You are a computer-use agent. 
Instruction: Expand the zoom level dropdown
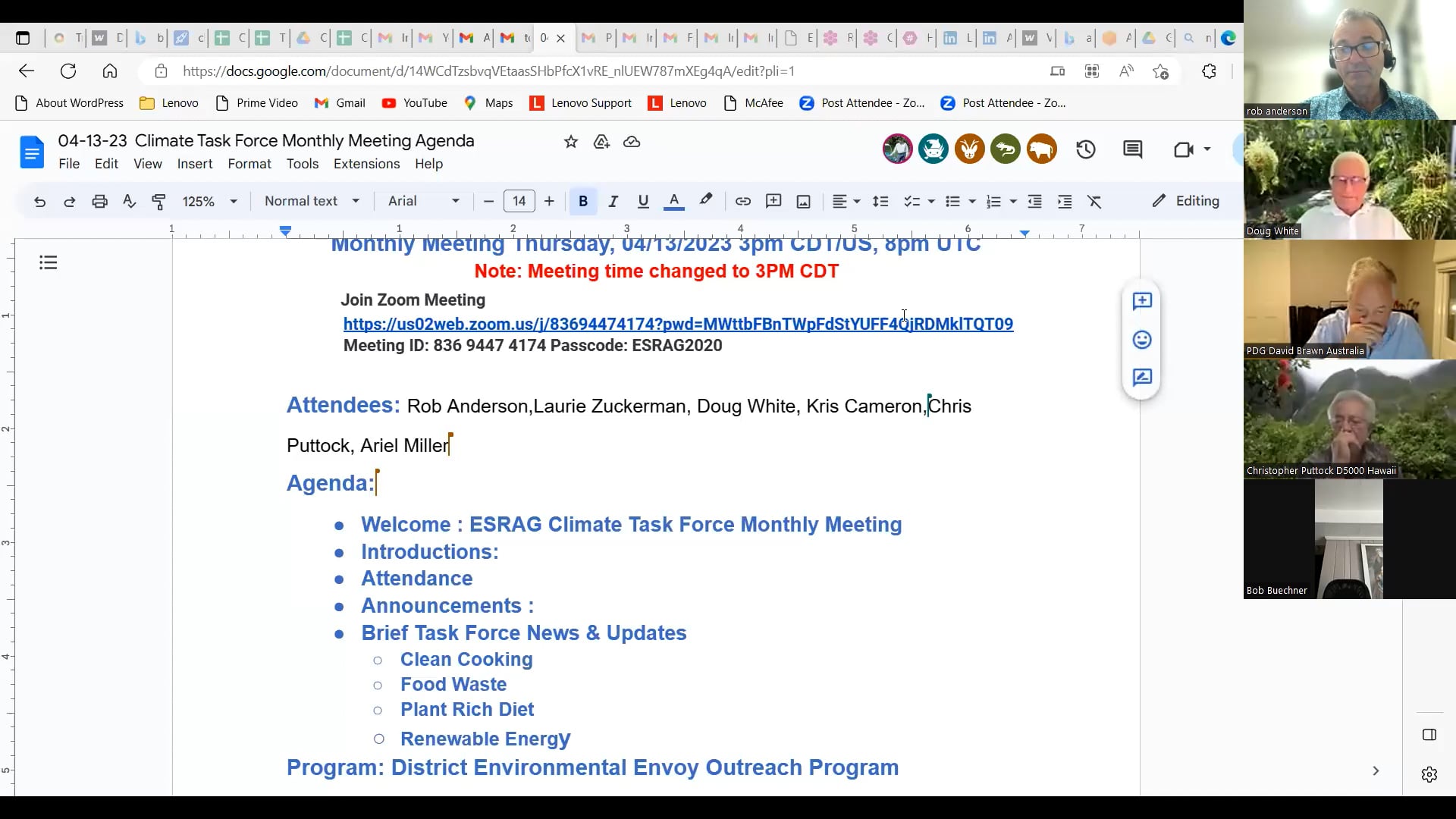[x=209, y=201]
